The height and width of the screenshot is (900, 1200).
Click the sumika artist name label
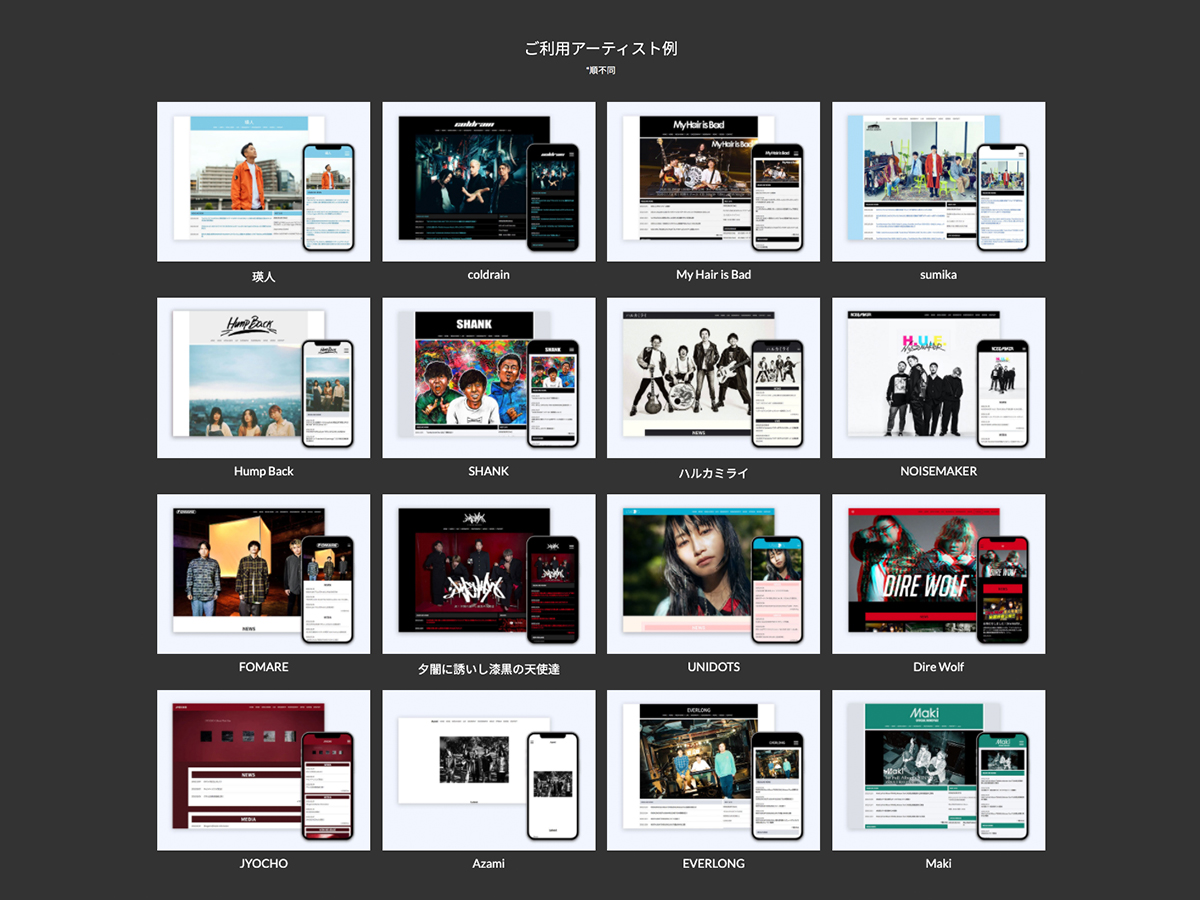(939, 274)
